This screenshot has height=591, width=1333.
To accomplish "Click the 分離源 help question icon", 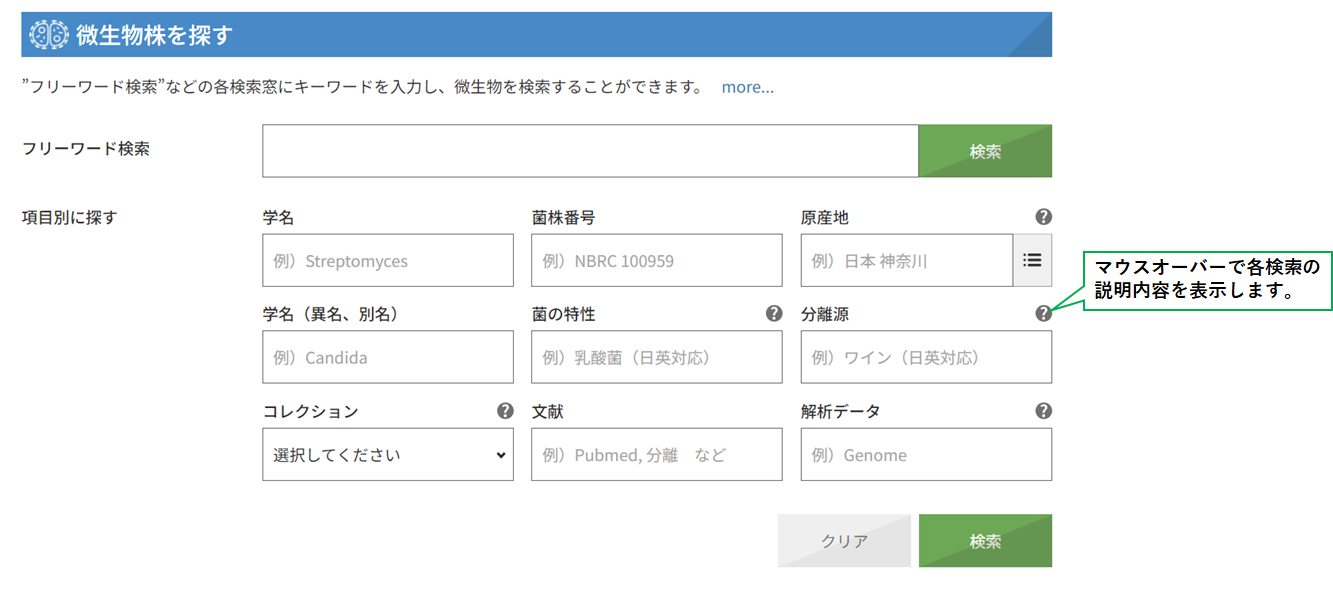I will [1043, 314].
